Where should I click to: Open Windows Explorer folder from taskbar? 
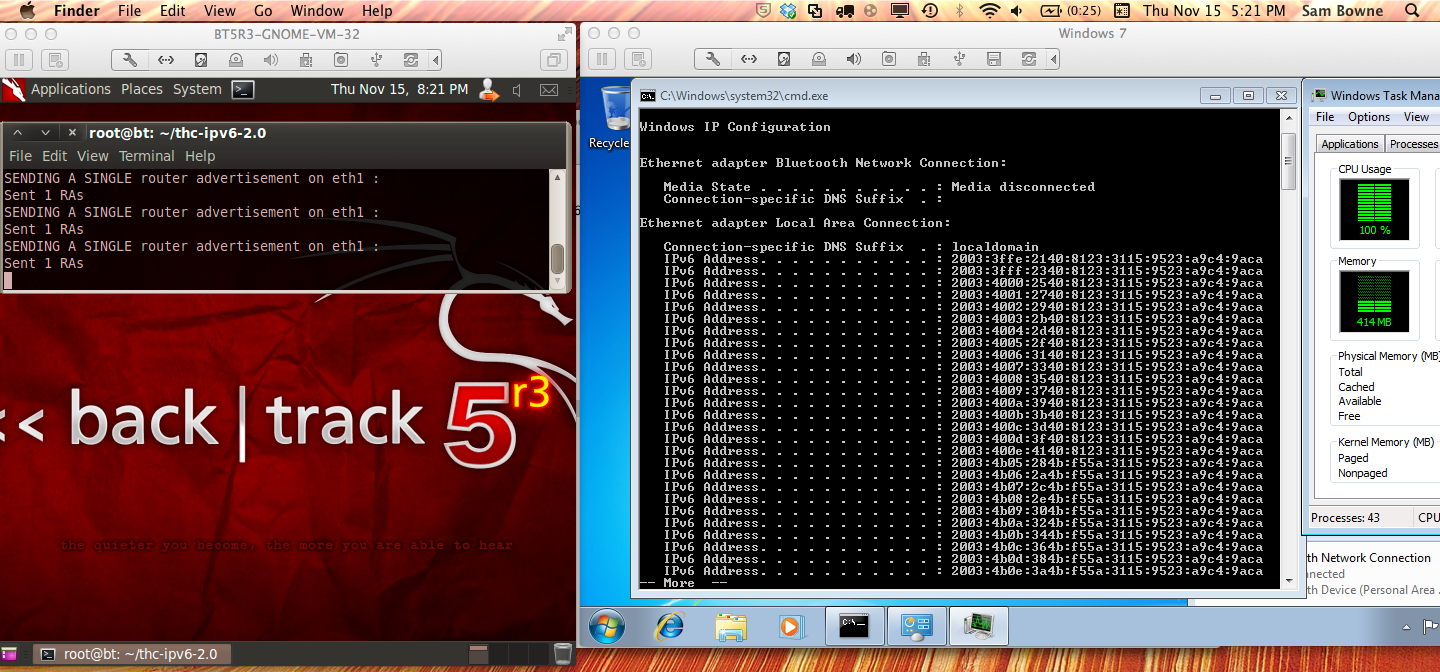731,626
